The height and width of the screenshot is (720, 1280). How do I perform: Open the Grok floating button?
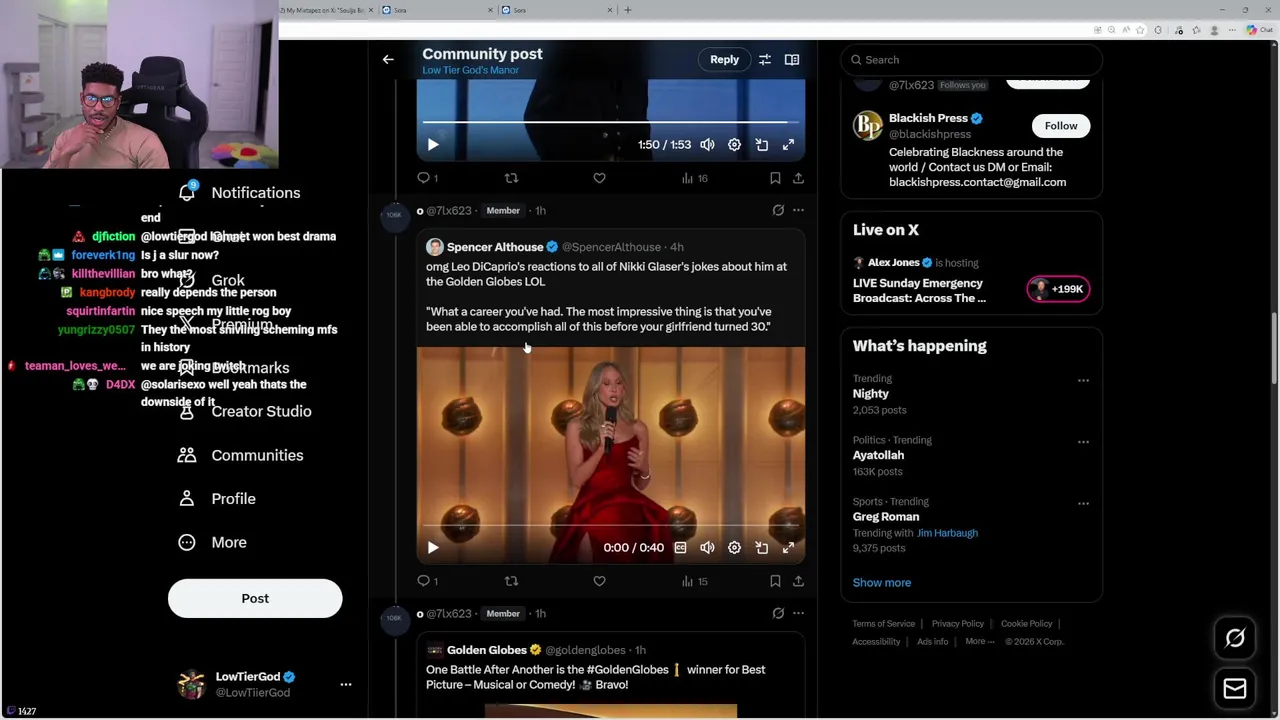tap(1235, 638)
